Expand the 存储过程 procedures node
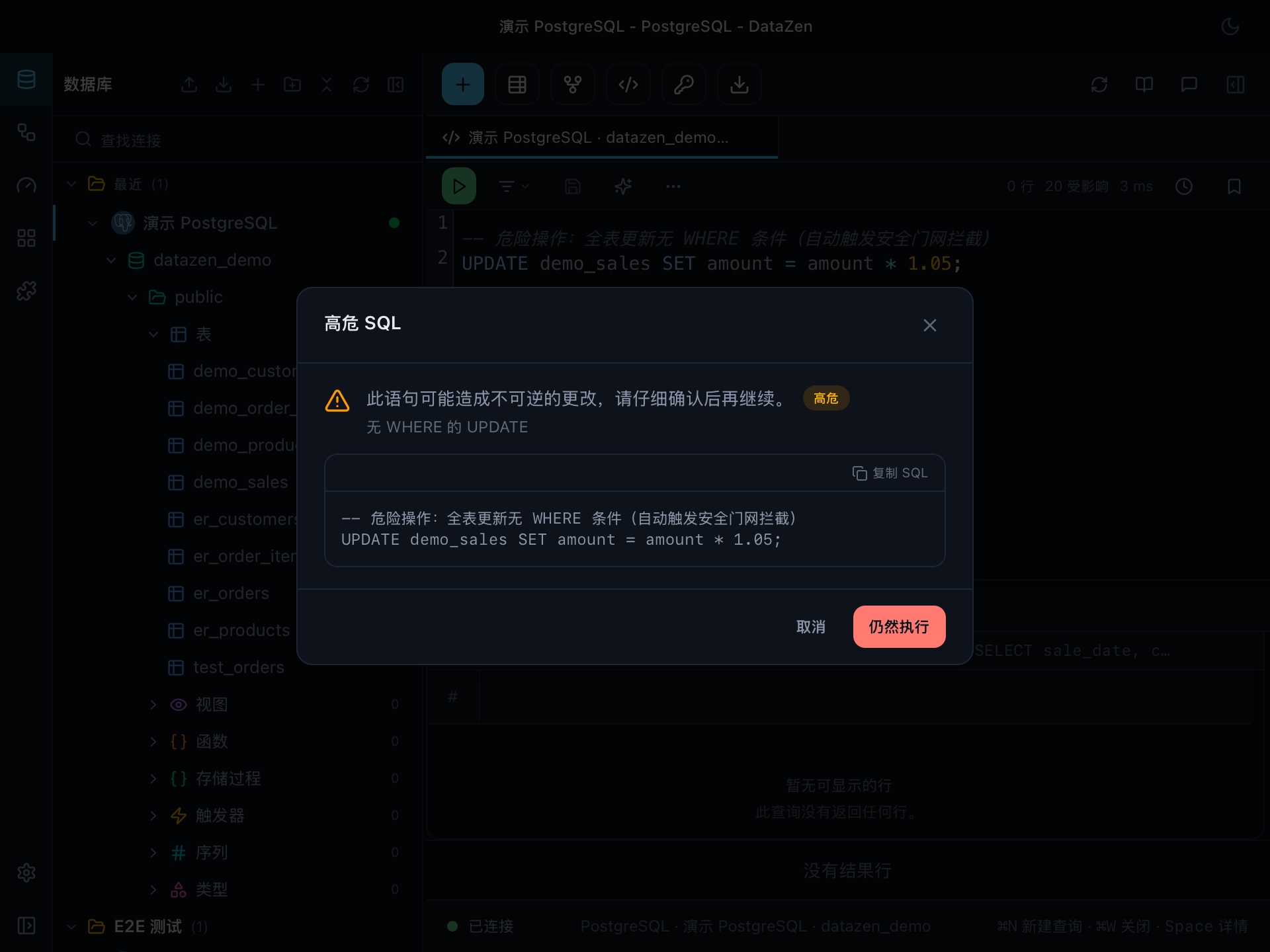This screenshot has width=1270, height=952. [x=153, y=778]
